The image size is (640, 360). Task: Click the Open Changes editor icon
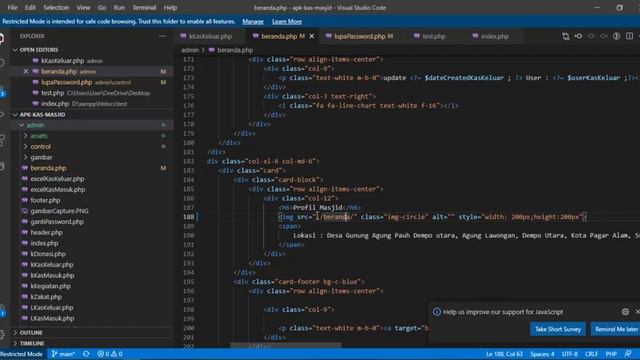[565, 36]
